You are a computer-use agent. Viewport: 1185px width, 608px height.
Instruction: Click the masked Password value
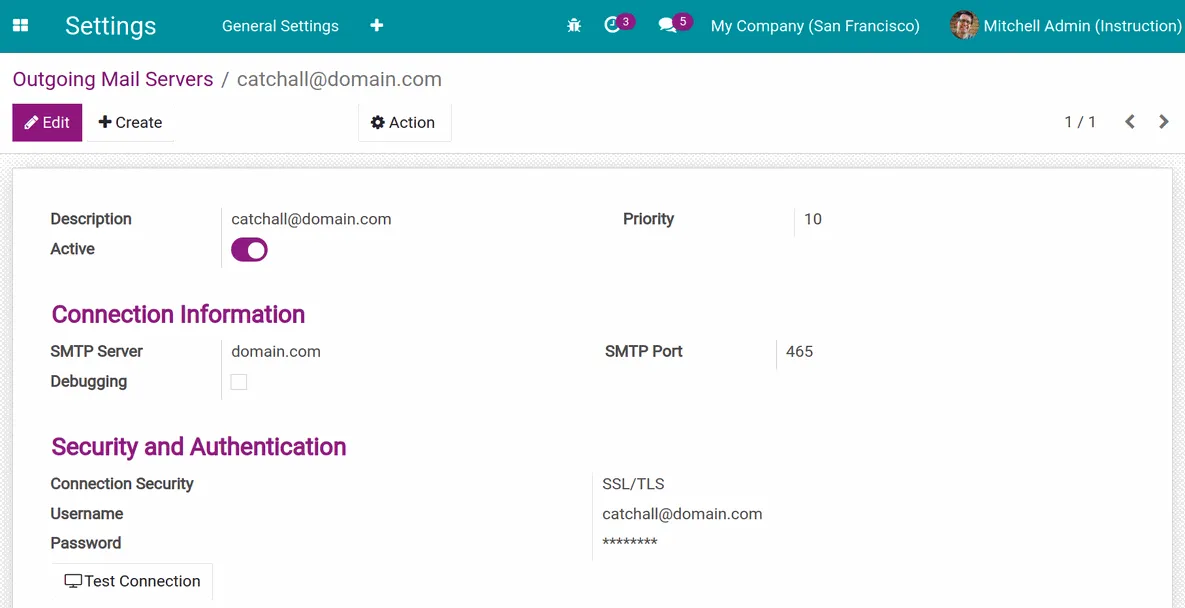630,542
